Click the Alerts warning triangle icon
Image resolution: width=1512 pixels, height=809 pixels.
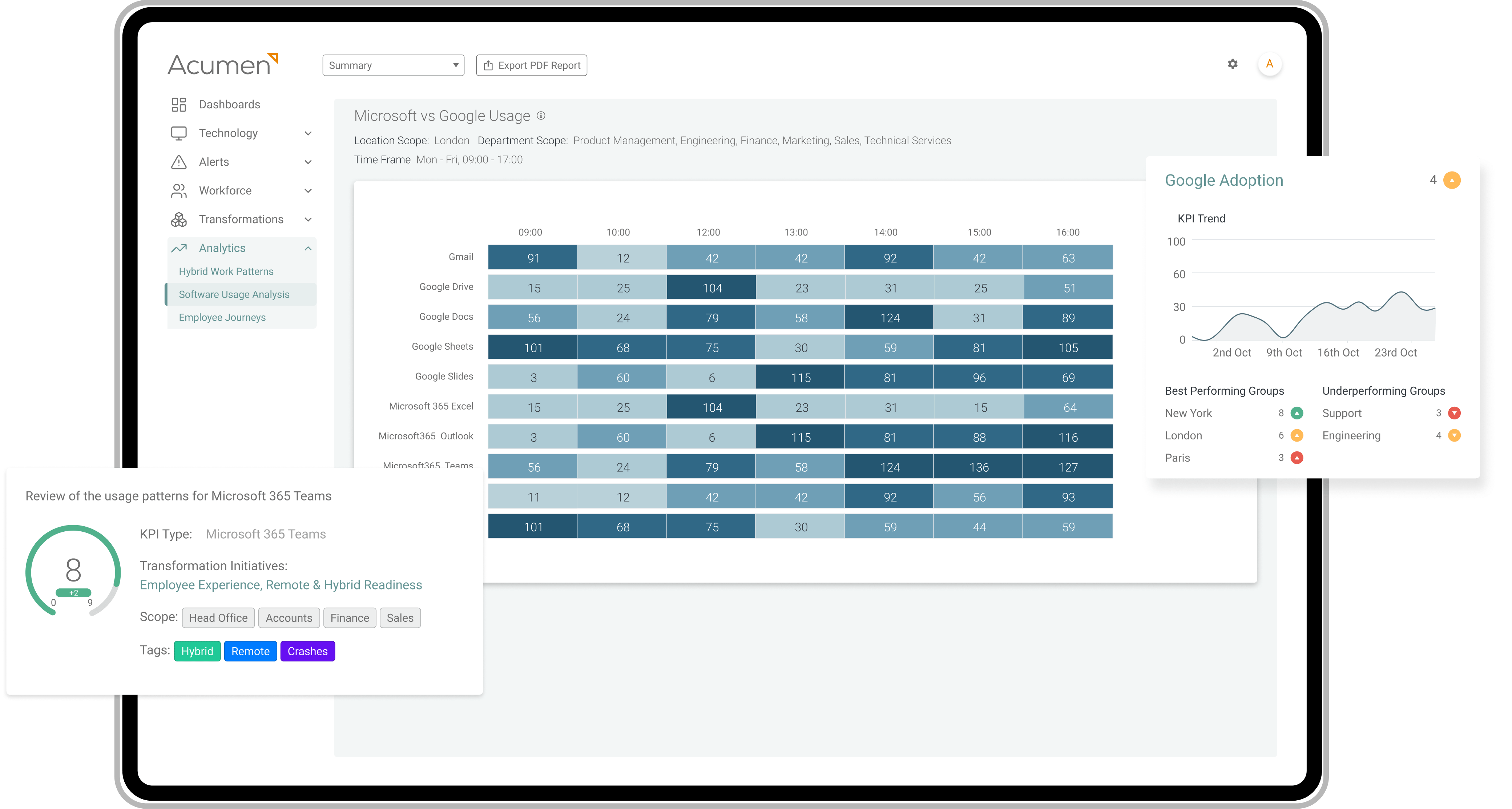[x=178, y=162]
